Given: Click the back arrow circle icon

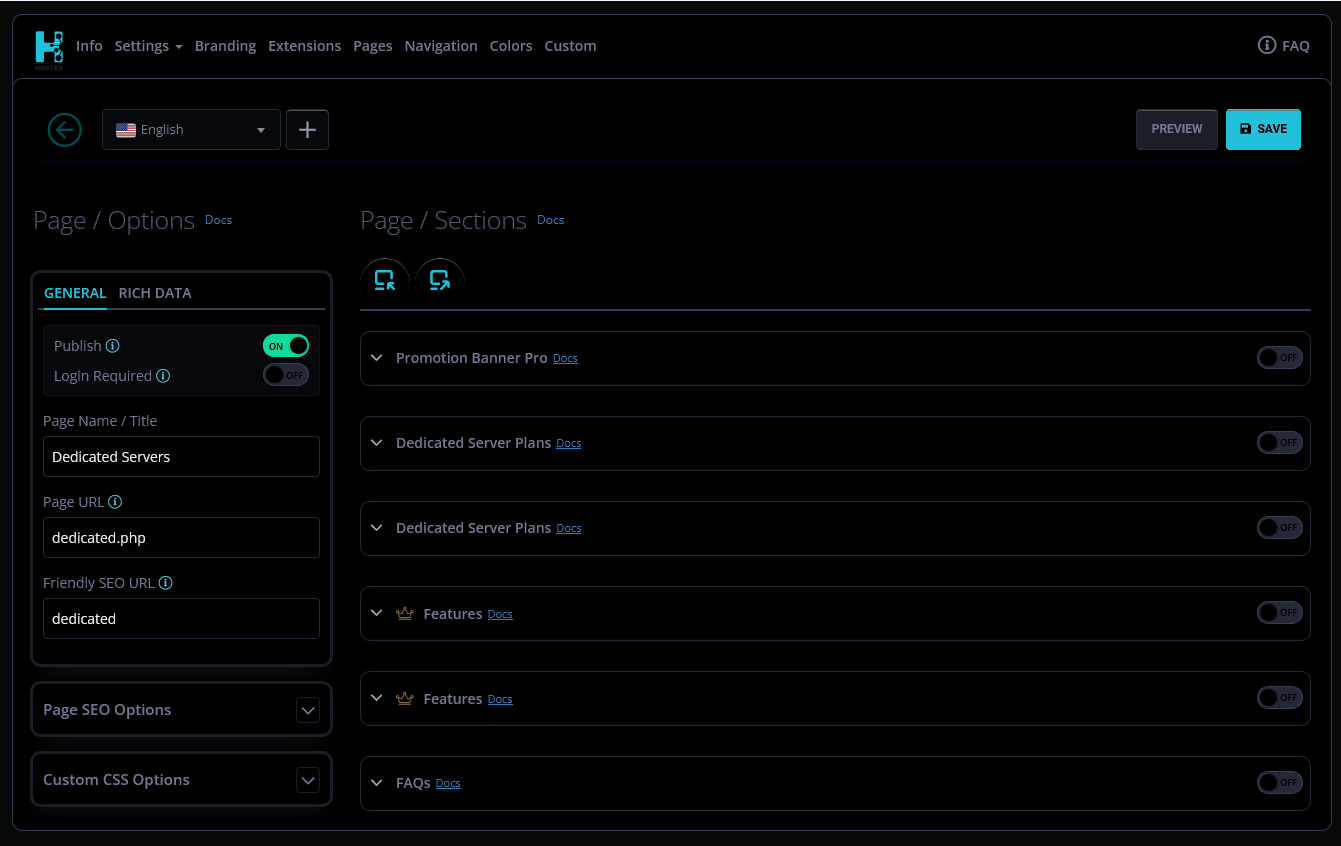Looking at the screenshot, I should click(65, 130).
